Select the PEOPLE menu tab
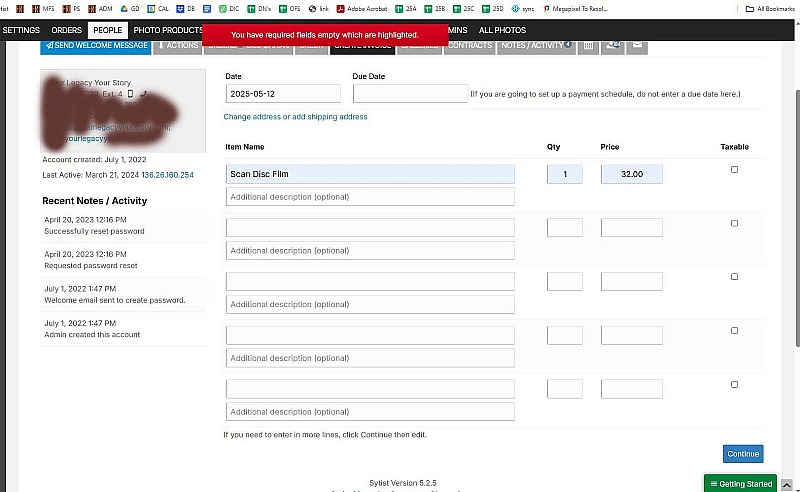Viewport: 800px width, 492px height. 108,30
